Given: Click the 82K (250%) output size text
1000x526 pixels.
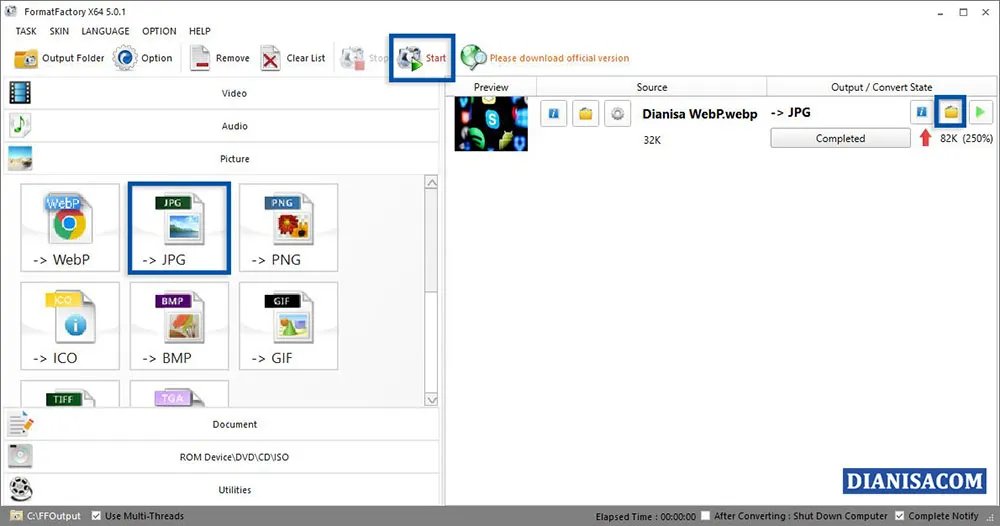Looking at the screenshot, I should point(966,138).
